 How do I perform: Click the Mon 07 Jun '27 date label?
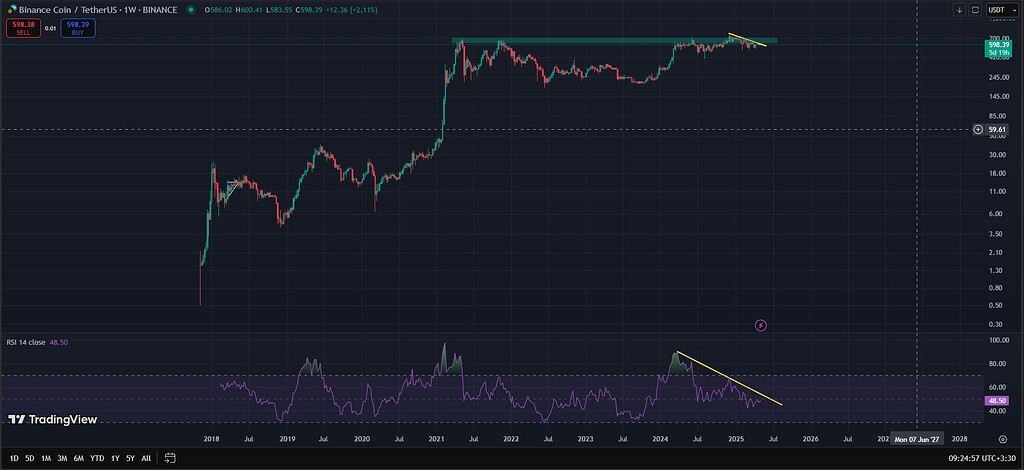click(x=918, y=439)
